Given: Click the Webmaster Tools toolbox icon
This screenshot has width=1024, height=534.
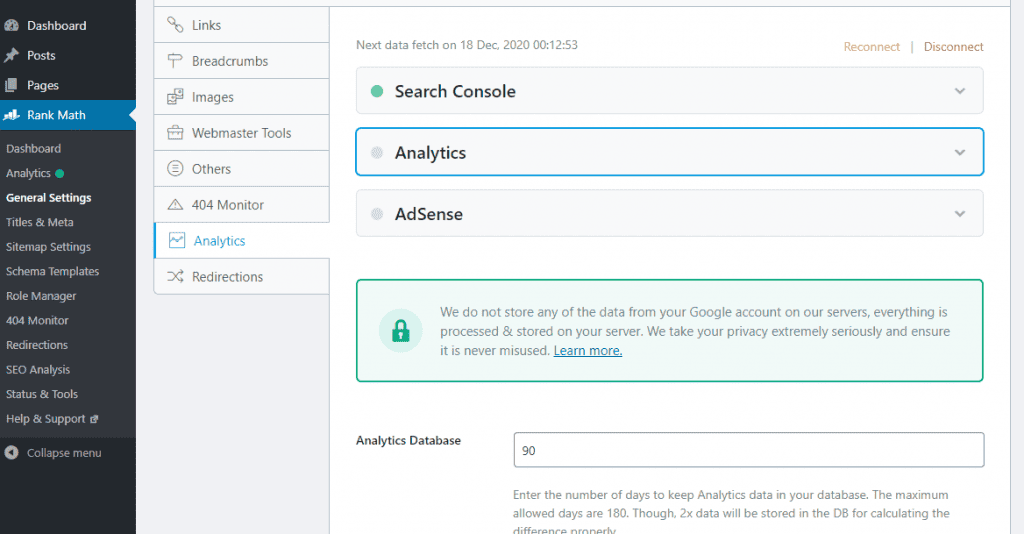Looking at the screenshot, I should coord(175,133).
